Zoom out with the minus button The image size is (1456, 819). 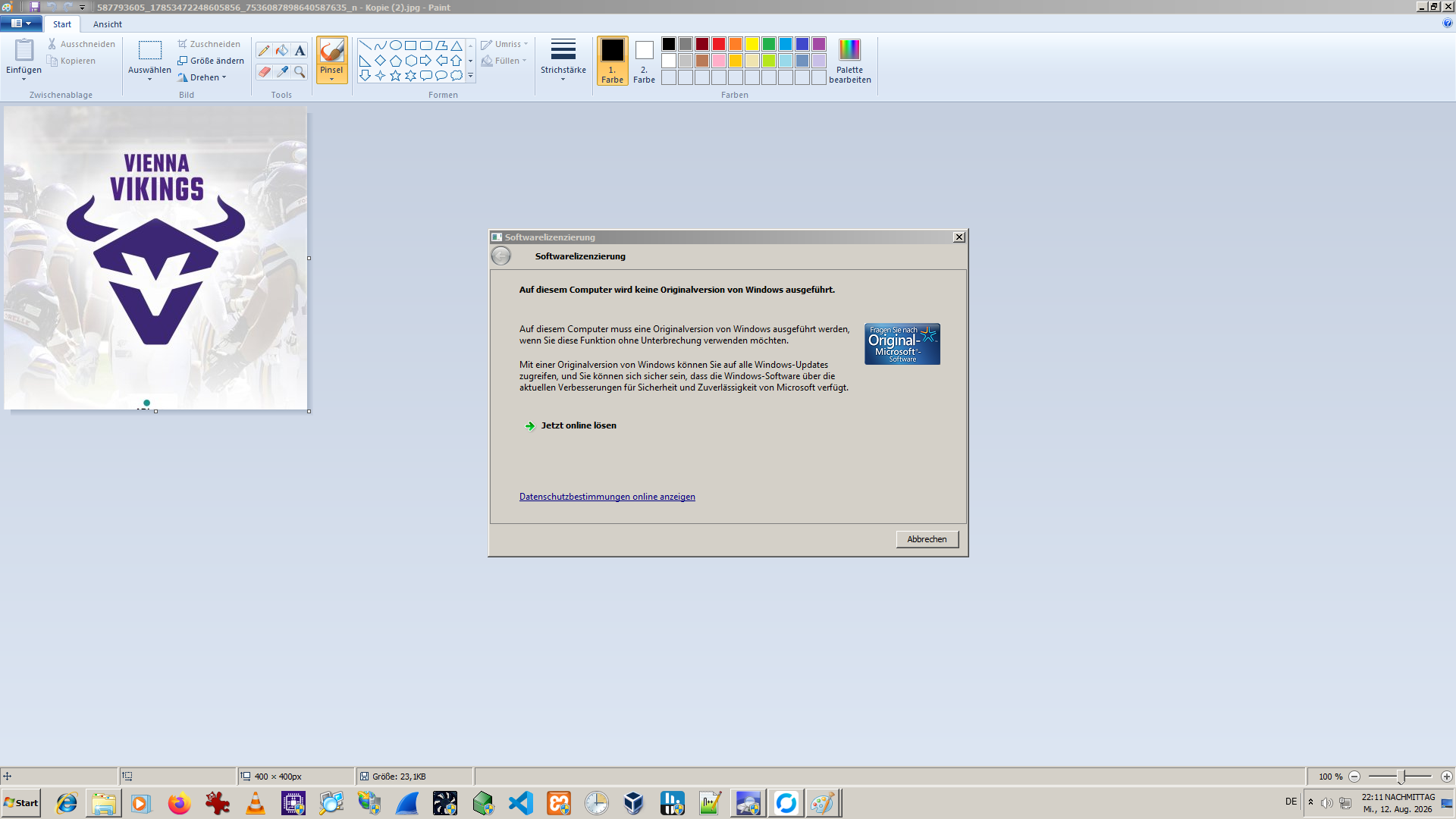click(1354, 777)
